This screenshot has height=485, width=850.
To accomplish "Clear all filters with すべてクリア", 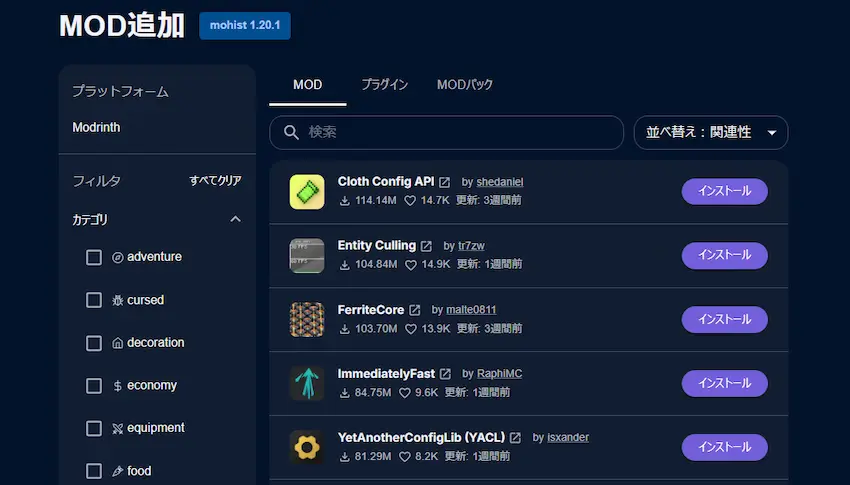I will [215, 181].
